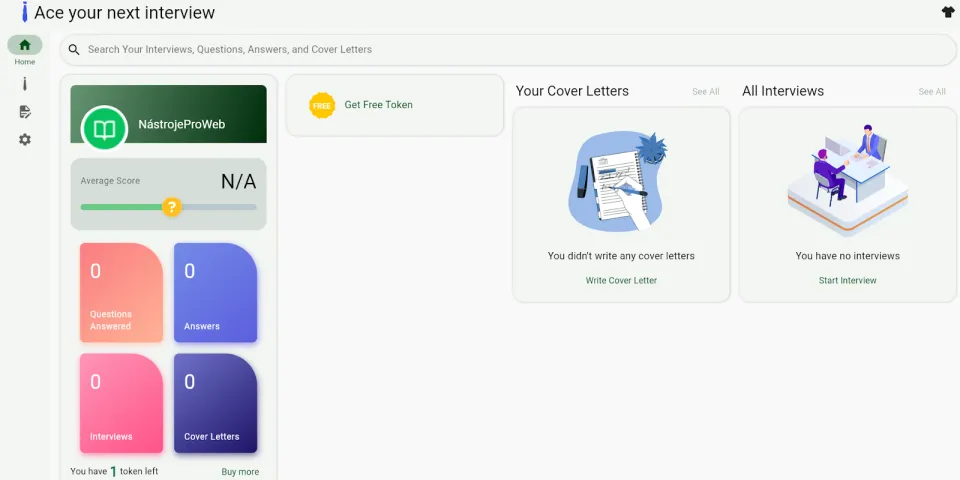Click the Average Score progress bar
The image size is (960, 480).
click(168, 207)
